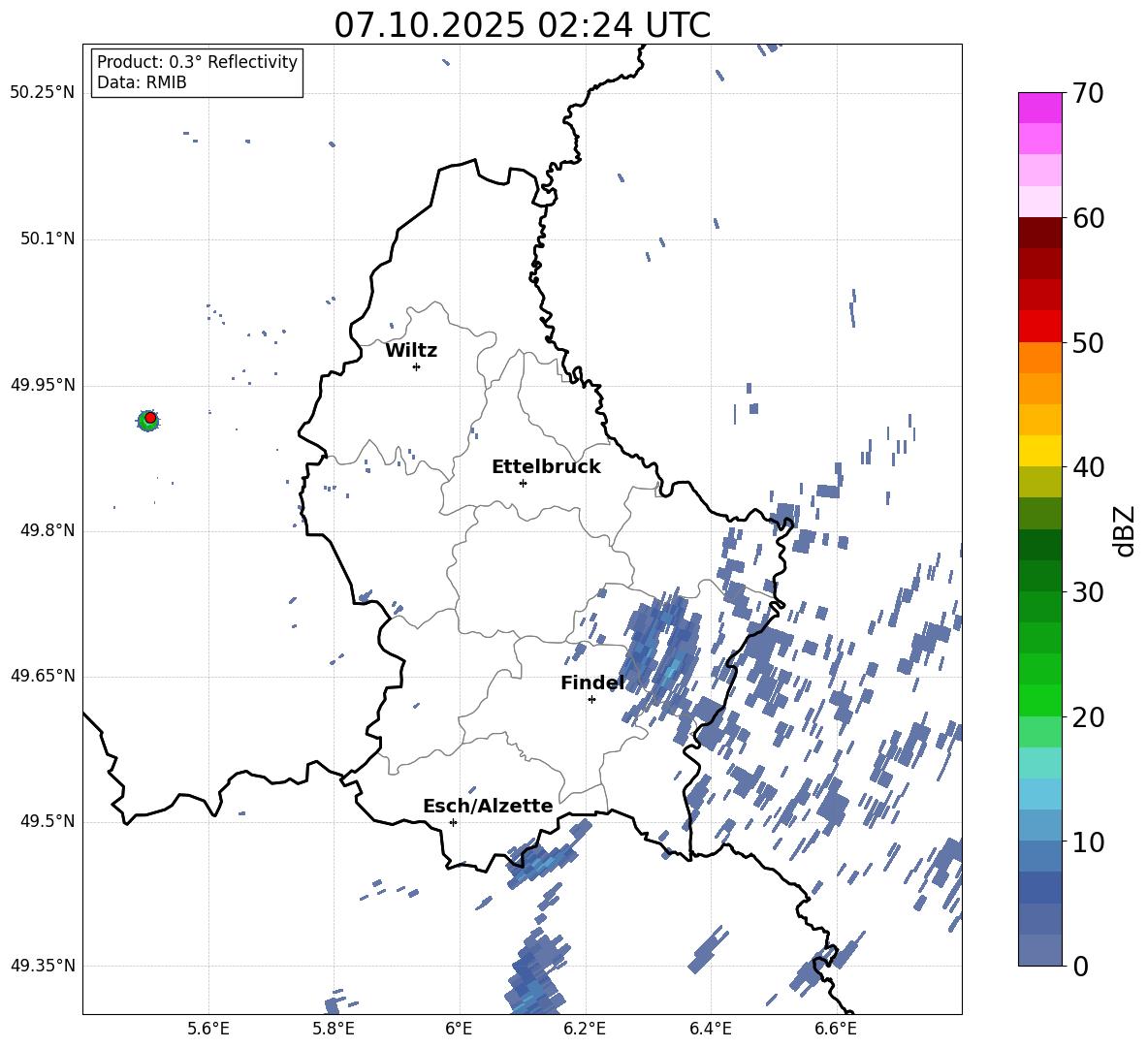The height and width of the screenshot is (1048, 1148).
Task: Click the colorbar tick label 20
Action: click(1088, 717)
